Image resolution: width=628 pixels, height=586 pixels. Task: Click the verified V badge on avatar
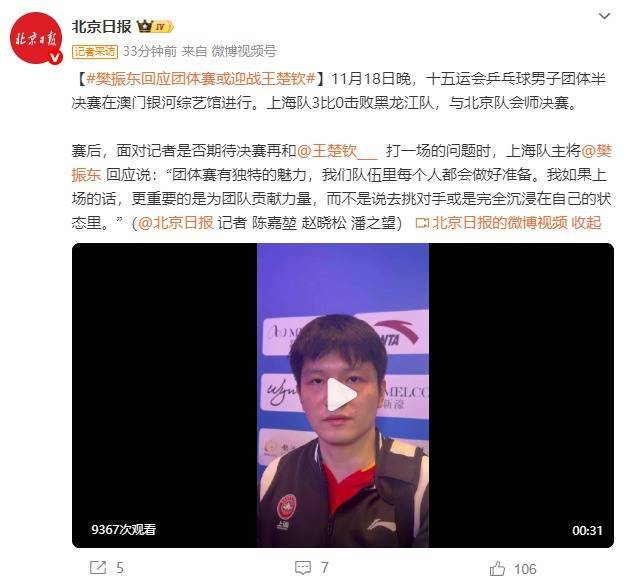(55, 58)
